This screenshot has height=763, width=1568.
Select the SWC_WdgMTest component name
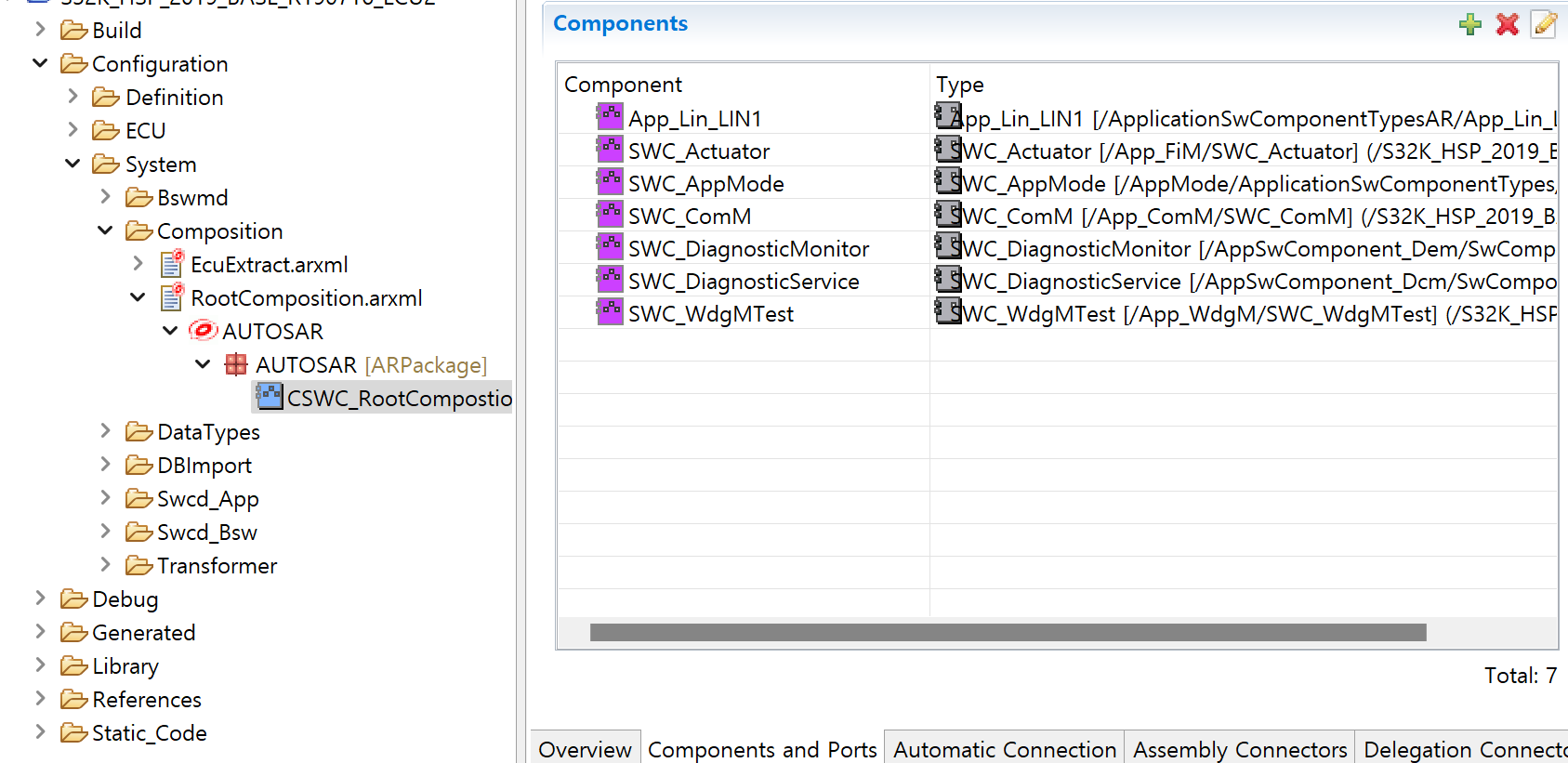point(711,314)
